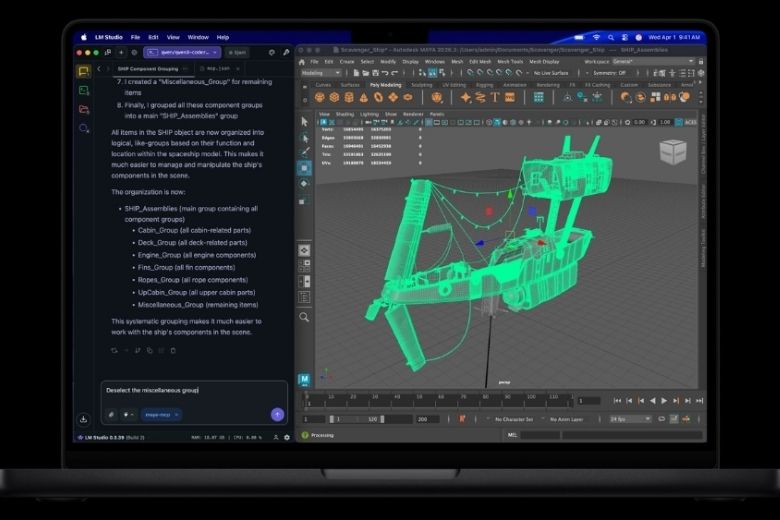780x520 pixels.
Task: Open the Chats icon in LM Studio sidebar
Action: click(84, 71)
